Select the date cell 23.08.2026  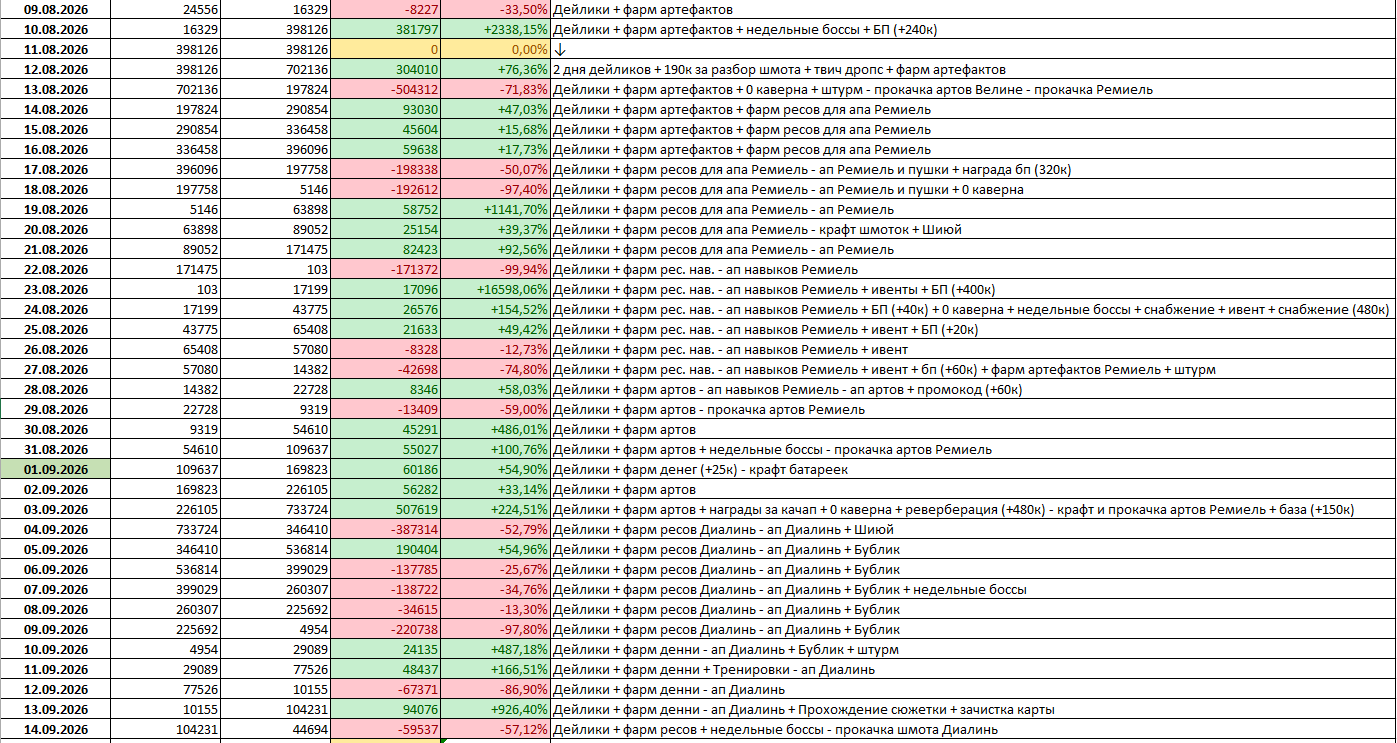pos(55,290)
